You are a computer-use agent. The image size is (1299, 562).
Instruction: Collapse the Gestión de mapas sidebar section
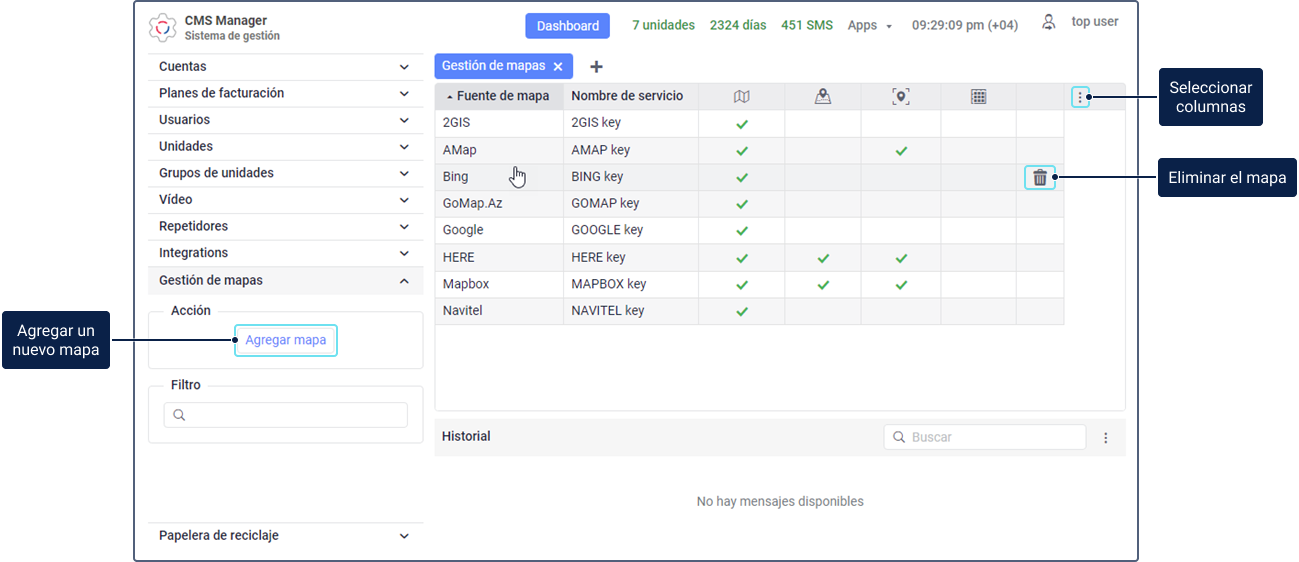pos(404,281)
